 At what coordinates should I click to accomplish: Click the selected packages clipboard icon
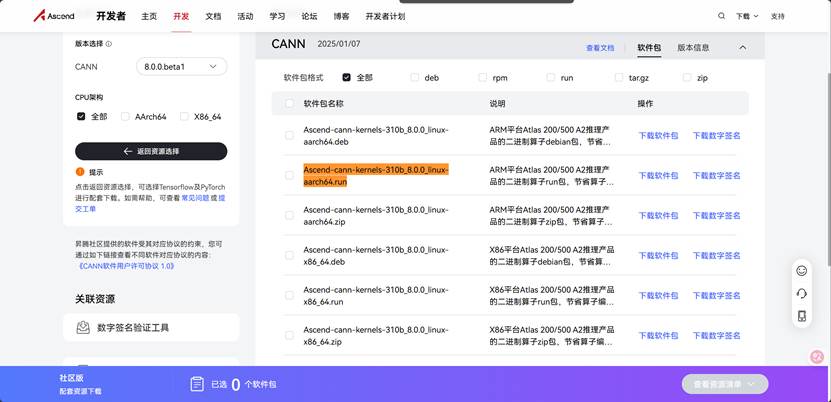(197, 385)
